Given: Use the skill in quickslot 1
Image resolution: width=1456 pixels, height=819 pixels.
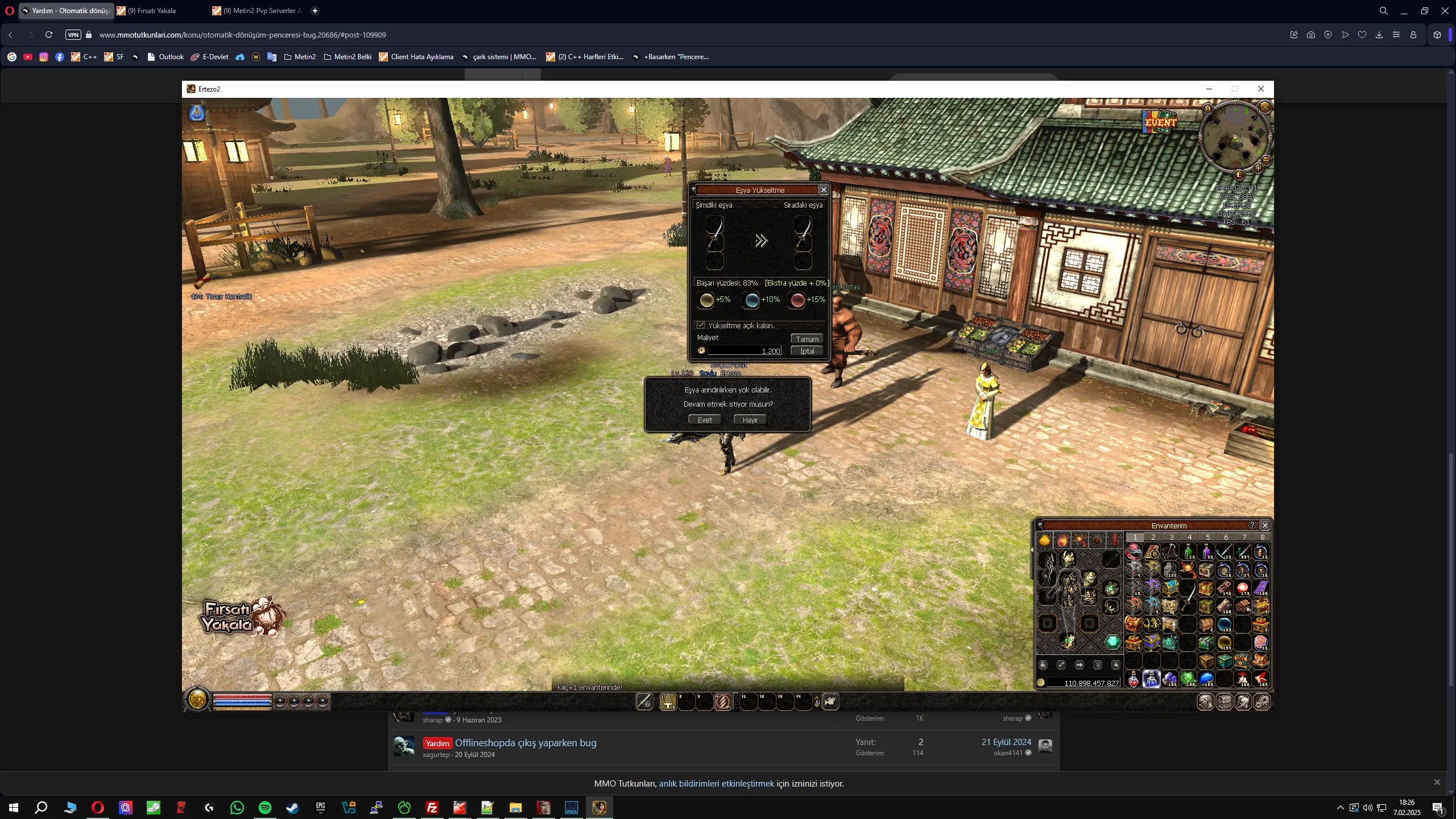Looking at the screenshot, I should pos(668,702).
